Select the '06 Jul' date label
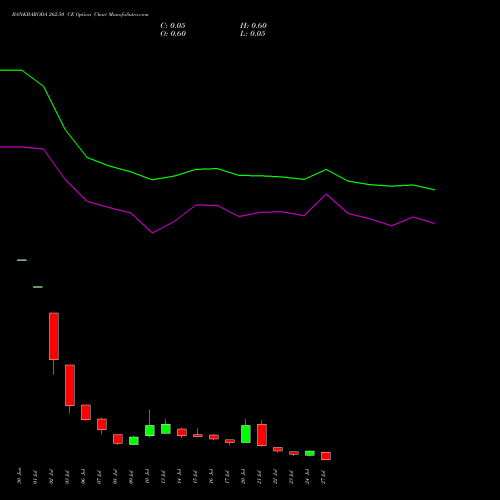Viewport: 500px width, 500px height. point(83,476)
